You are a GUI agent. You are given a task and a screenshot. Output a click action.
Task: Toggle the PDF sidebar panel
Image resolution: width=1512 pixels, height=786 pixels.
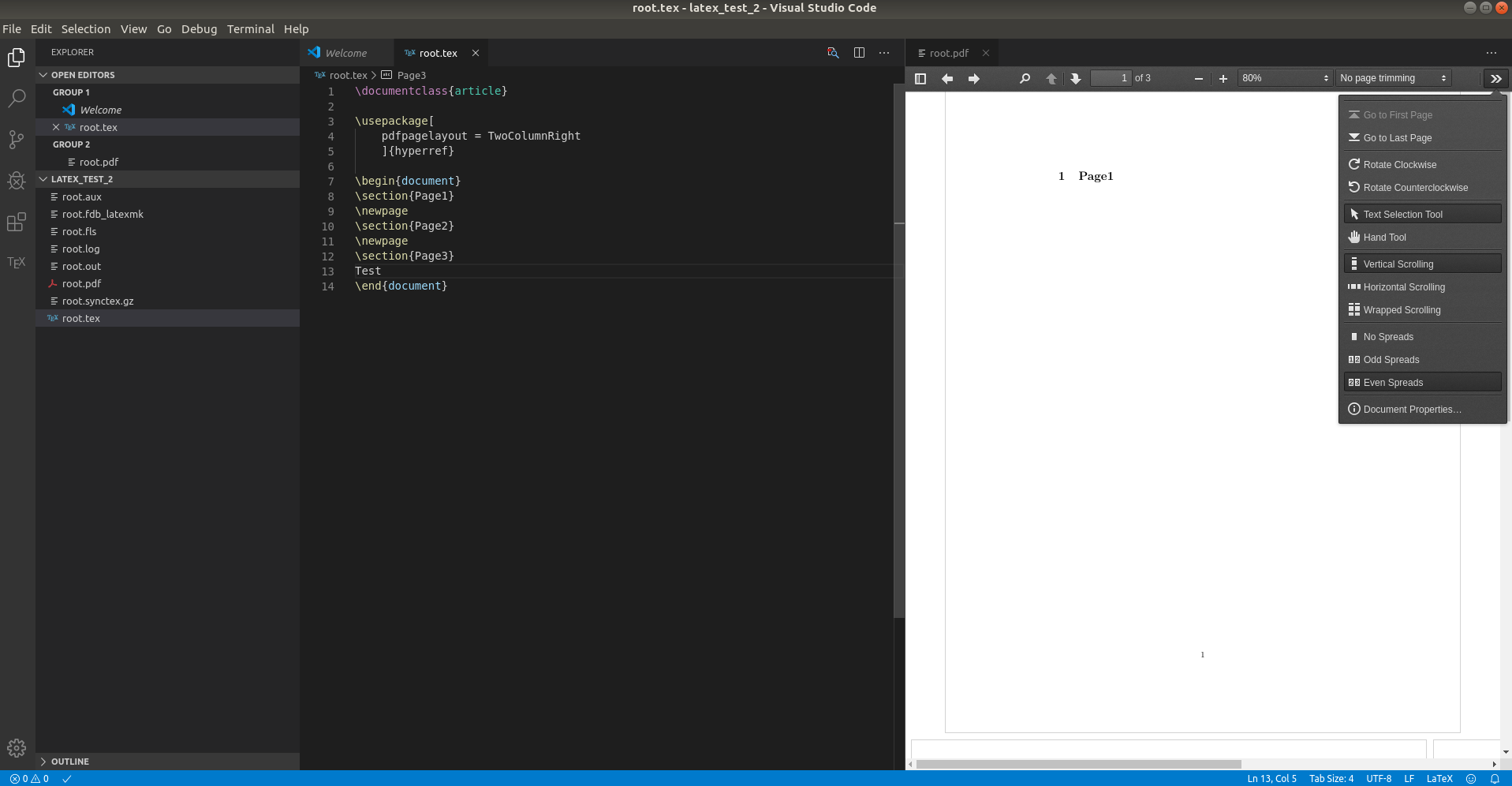point(920,77)
